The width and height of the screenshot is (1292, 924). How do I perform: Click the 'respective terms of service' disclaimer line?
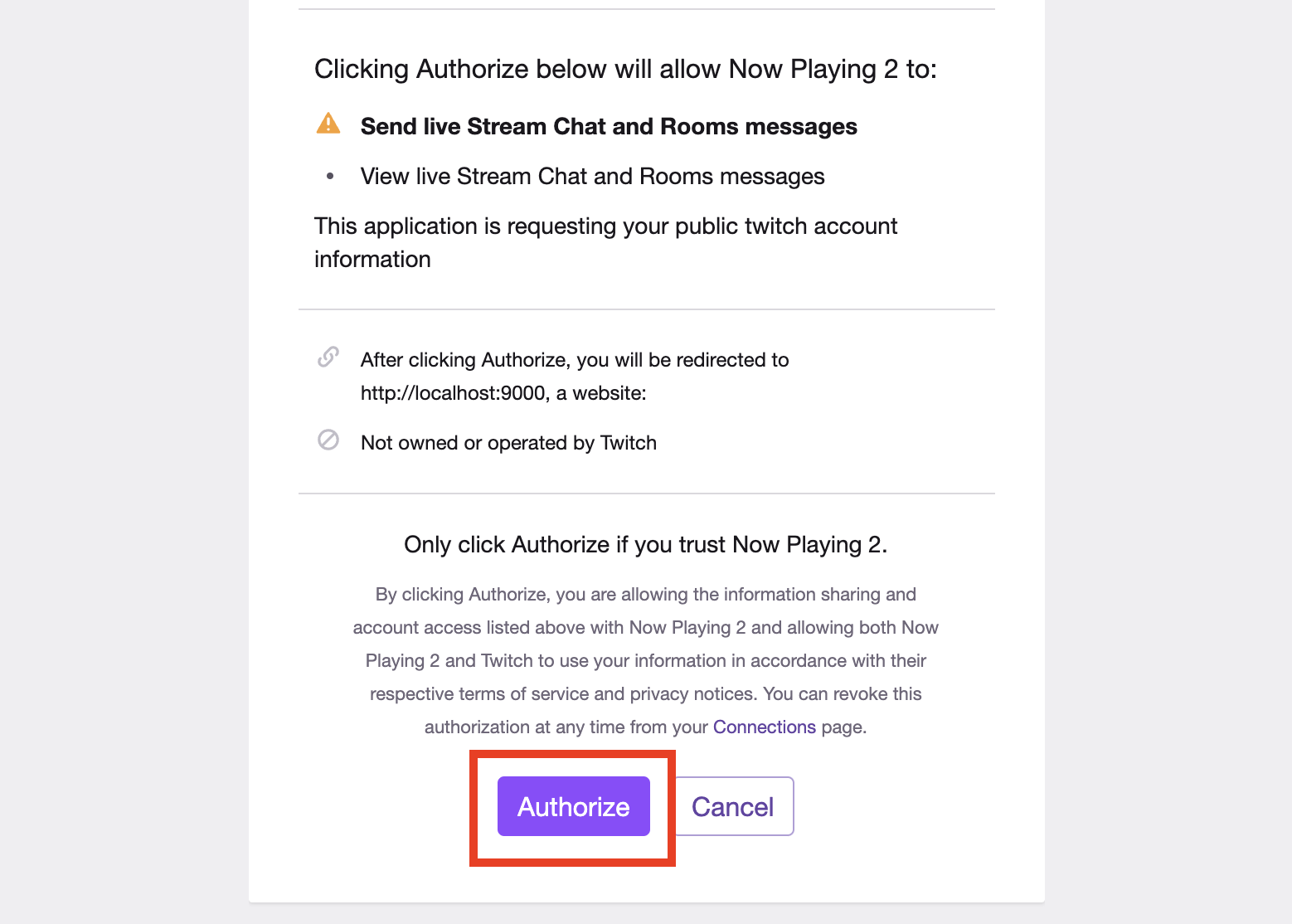[x=645, y=693]
